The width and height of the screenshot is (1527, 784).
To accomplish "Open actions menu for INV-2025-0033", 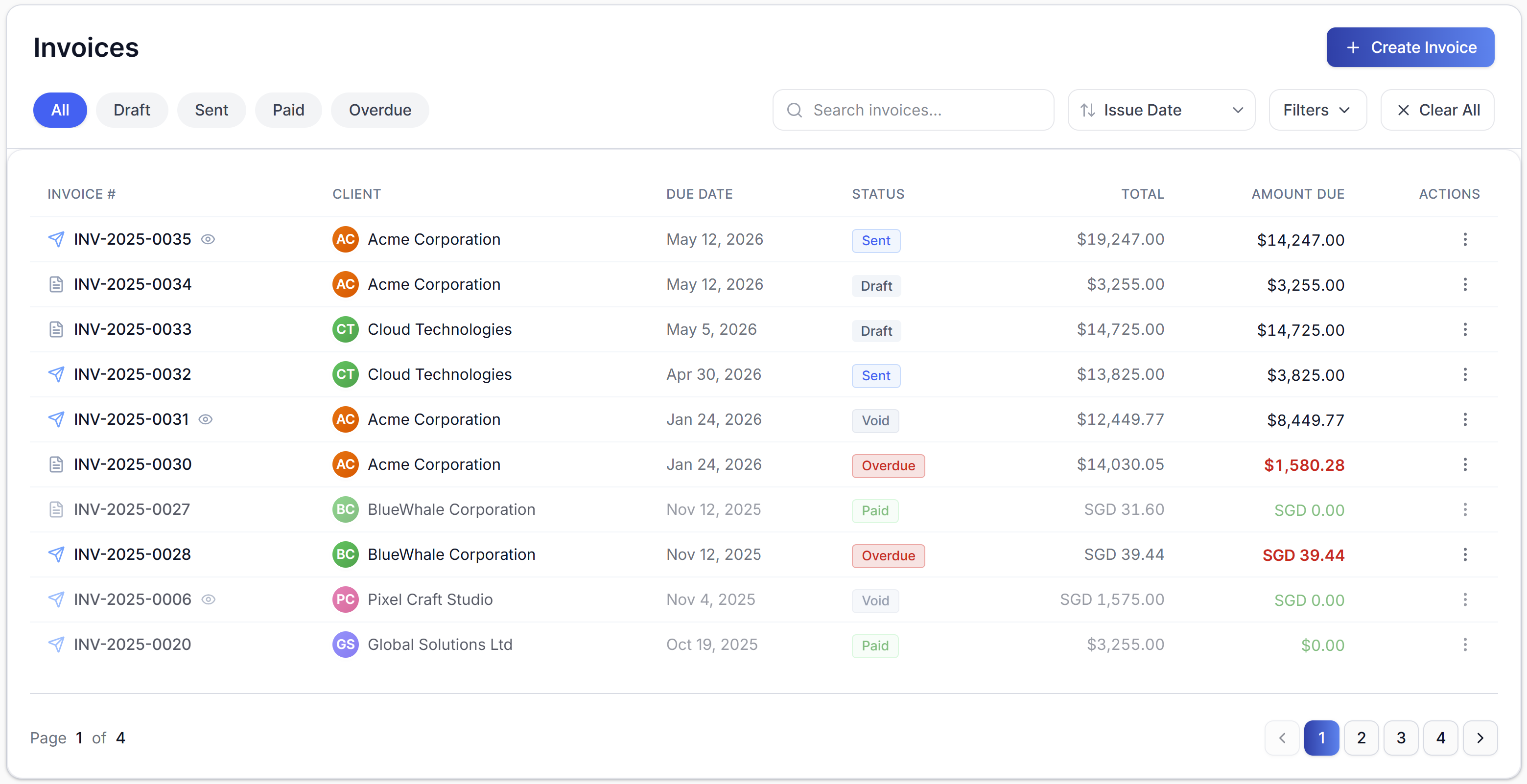I will 1465,329.
